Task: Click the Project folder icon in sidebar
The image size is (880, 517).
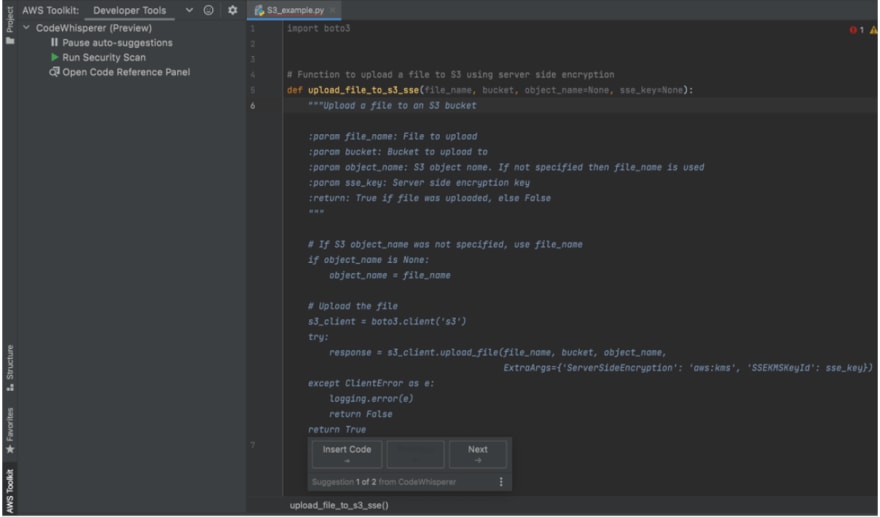Action: tap(10, 40)
